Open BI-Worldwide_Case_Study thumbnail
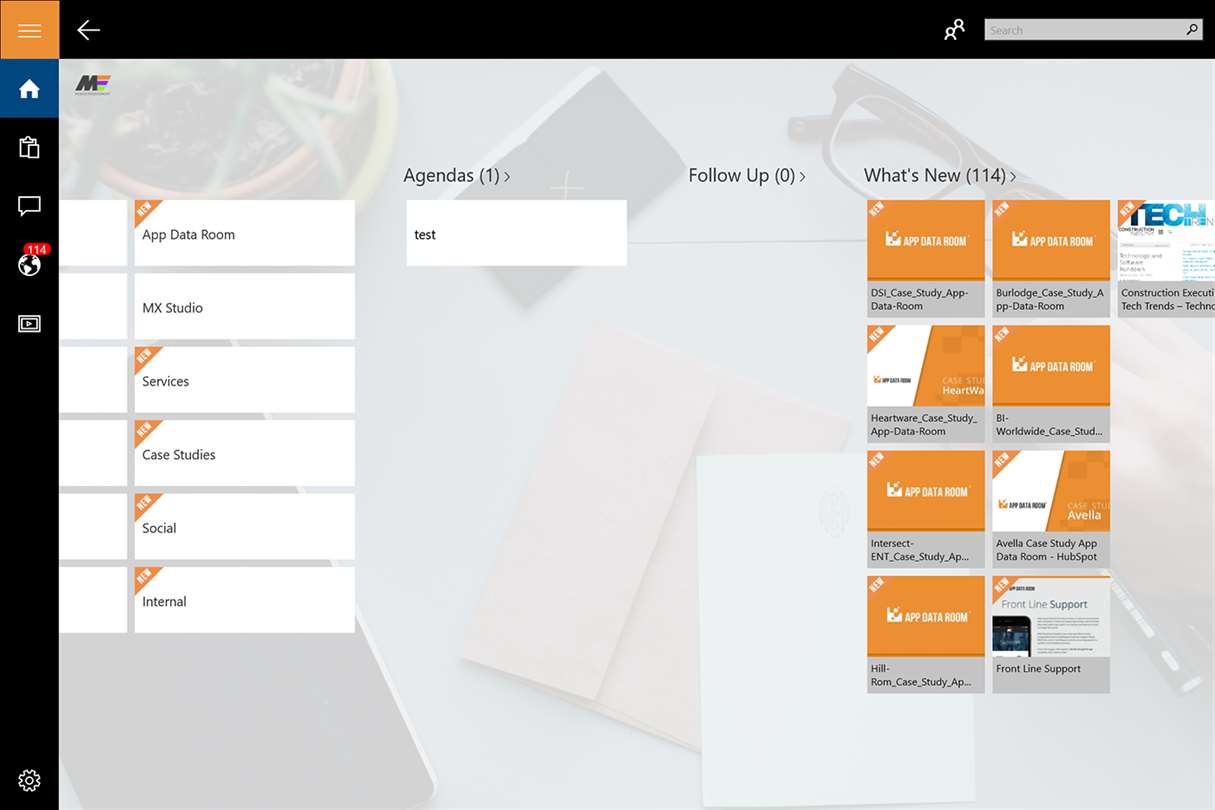The height and width of the screenshot is (810, 1215). [1051, 384]
